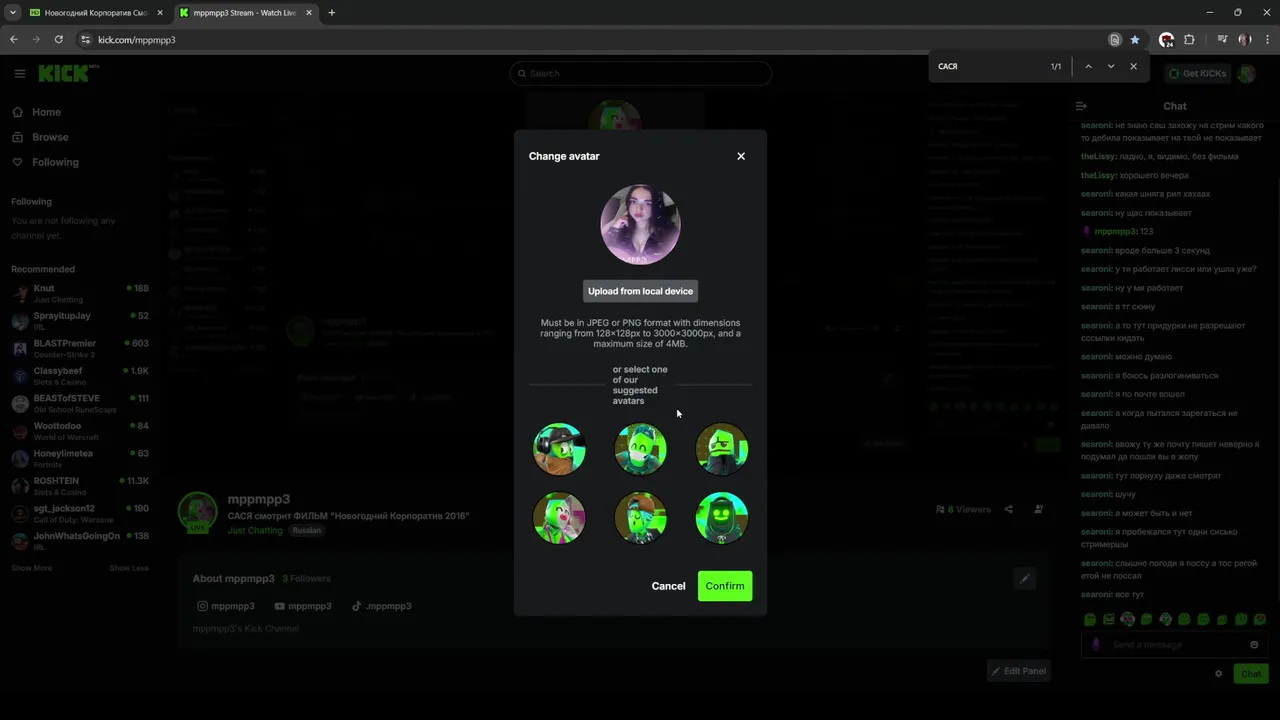Open the TikTok .mppmpp3 link

click(382, 606)
